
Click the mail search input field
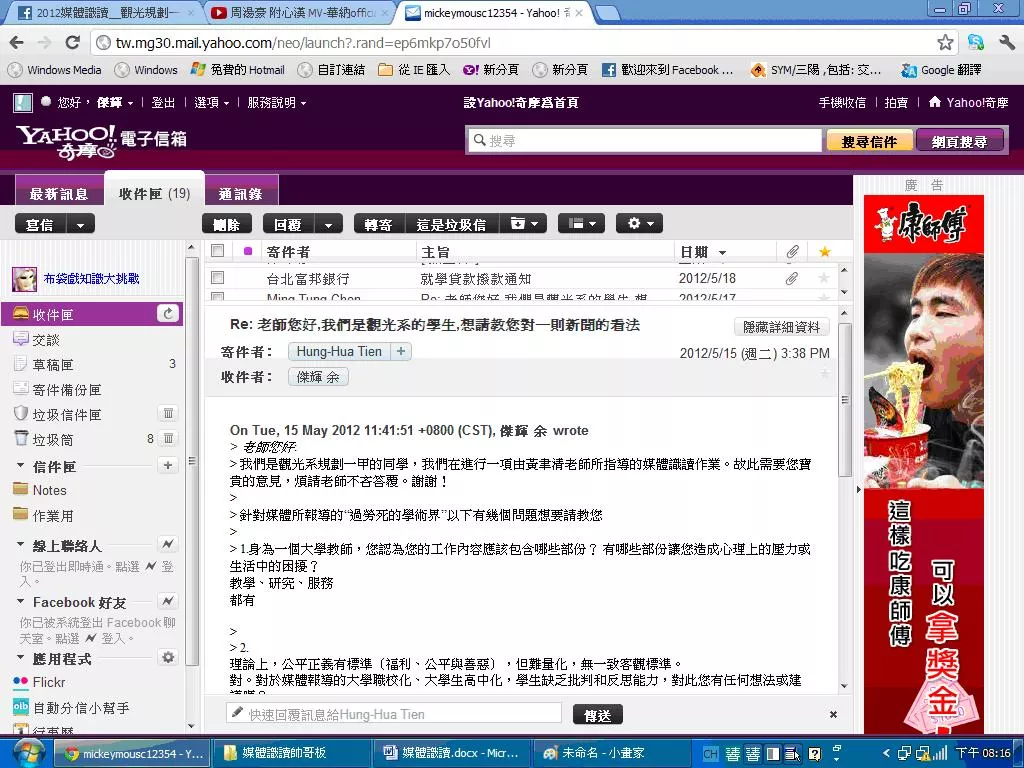[644, 140]
